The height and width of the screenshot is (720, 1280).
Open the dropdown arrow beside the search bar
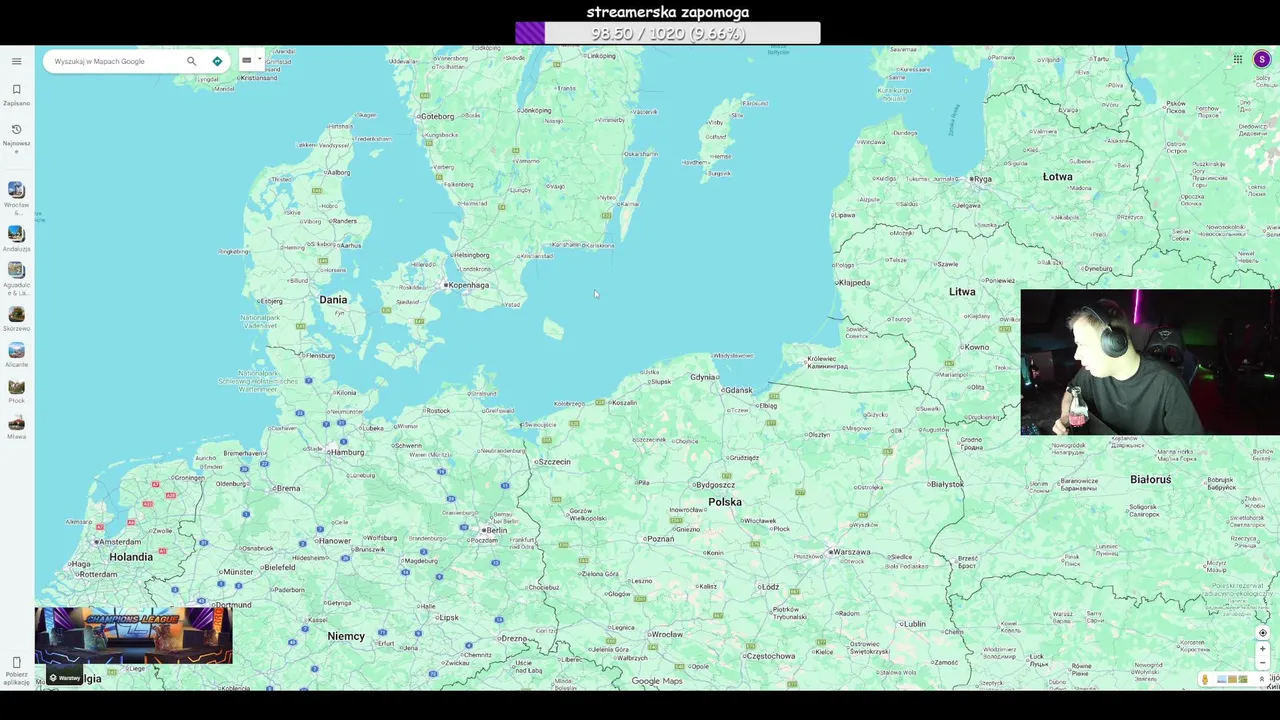(259, 60)
